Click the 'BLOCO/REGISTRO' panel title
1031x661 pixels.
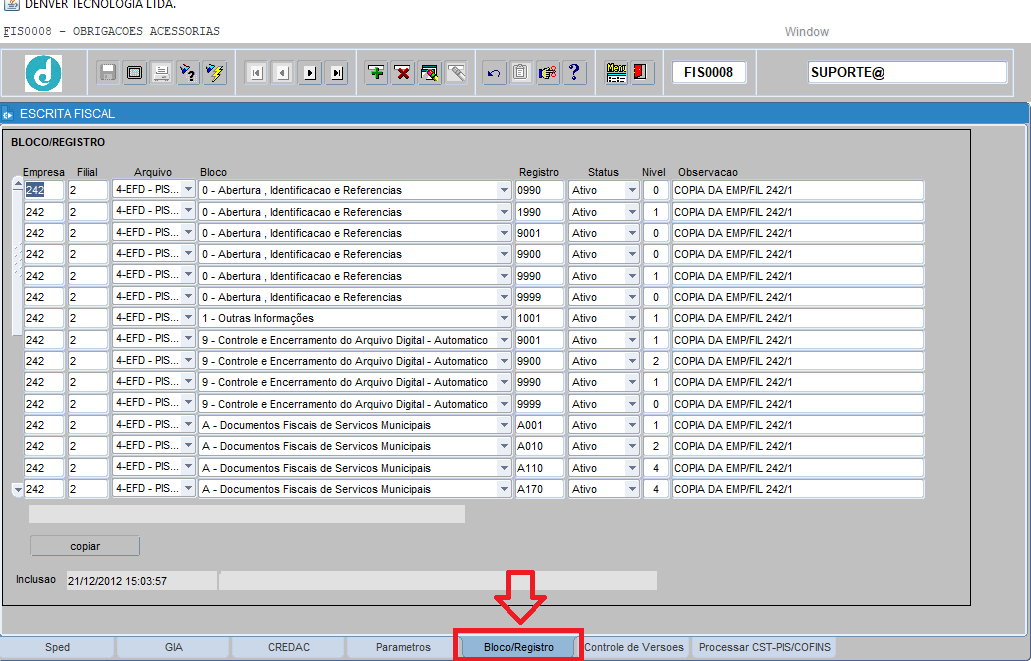[x=58, y=142]
